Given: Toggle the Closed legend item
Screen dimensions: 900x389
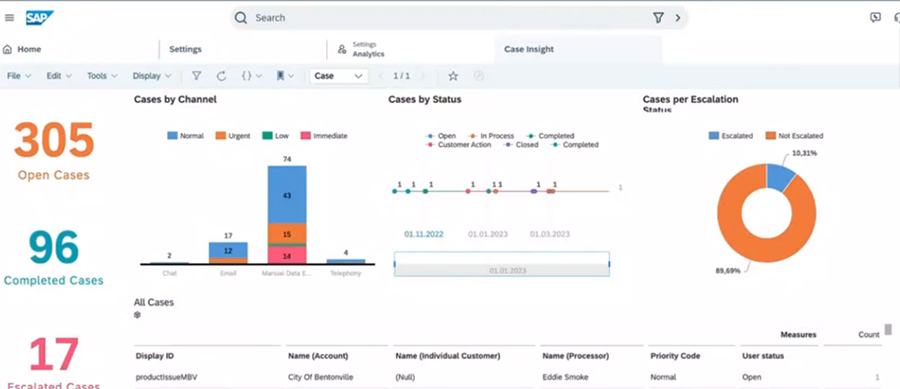Looking at the screenshot, I should (x=521, y=145).
